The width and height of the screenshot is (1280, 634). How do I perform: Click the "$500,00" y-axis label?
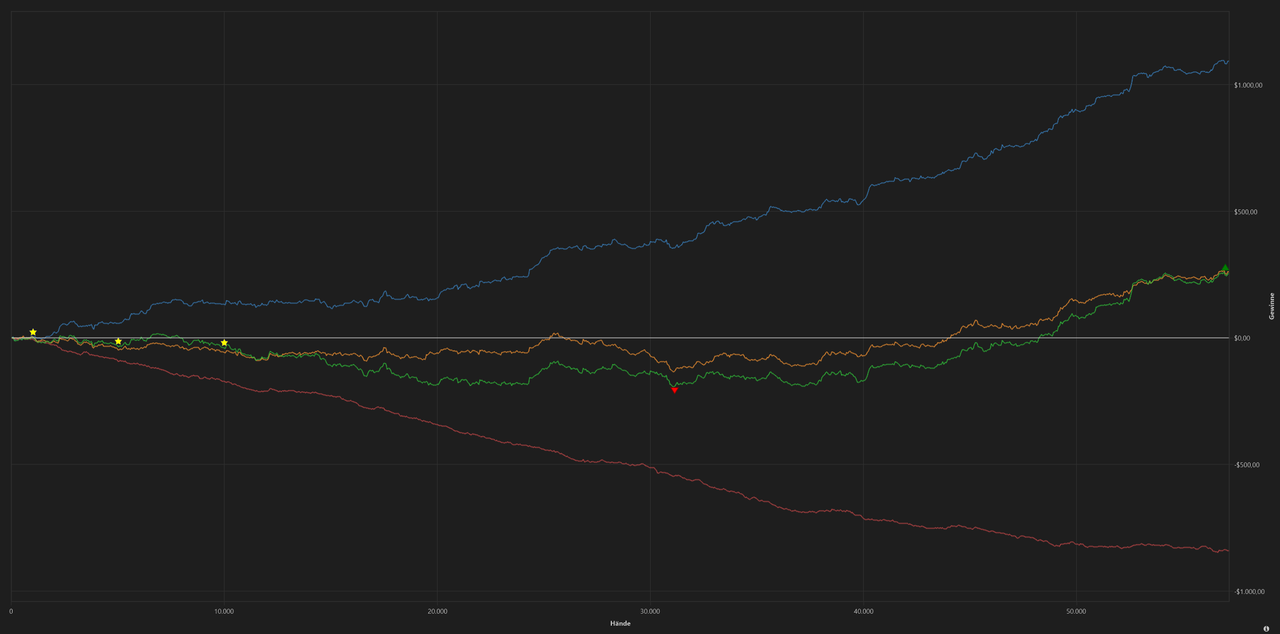point(1248,212)
